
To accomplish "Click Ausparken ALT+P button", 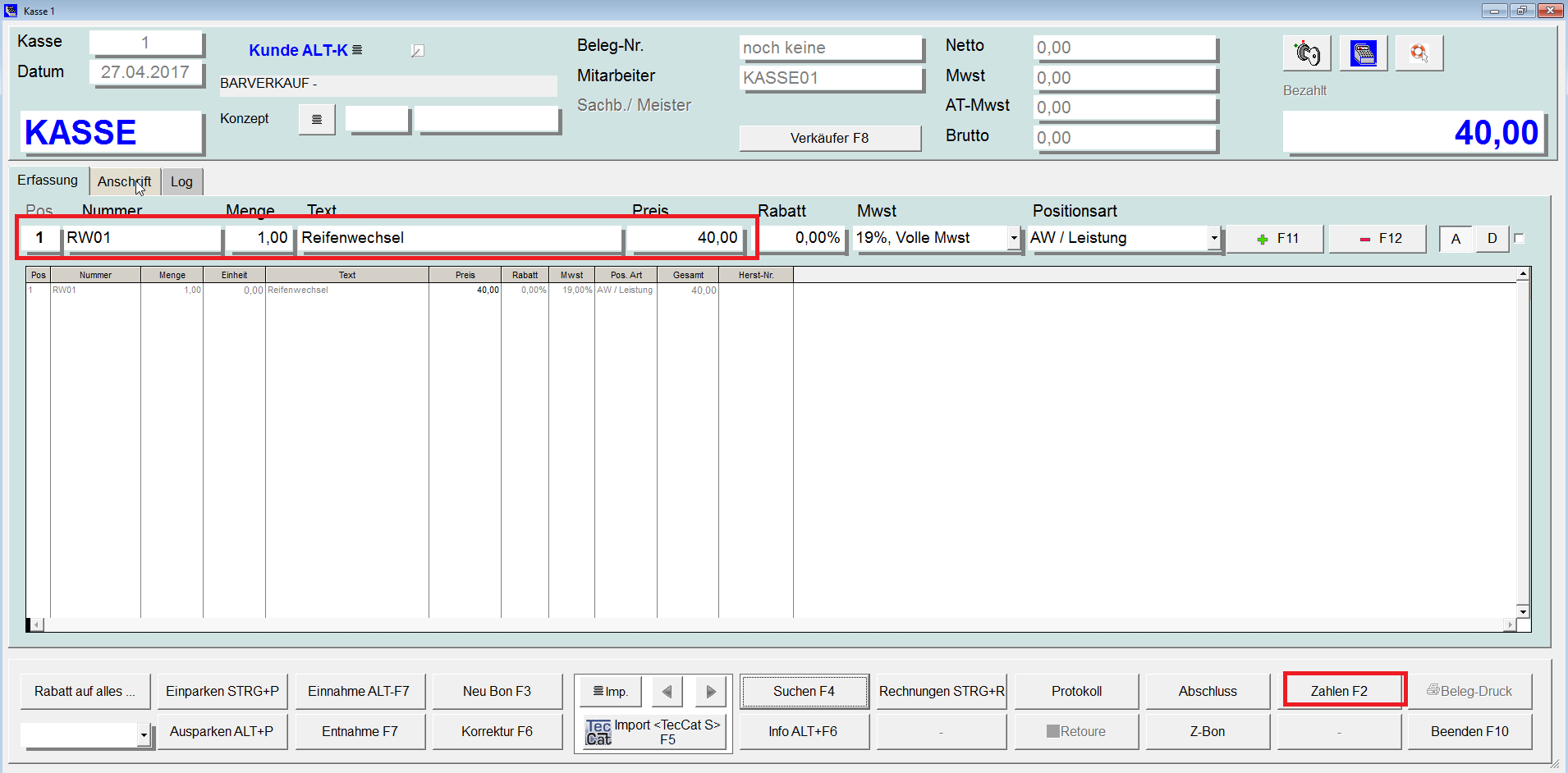I will pos(222,731).
